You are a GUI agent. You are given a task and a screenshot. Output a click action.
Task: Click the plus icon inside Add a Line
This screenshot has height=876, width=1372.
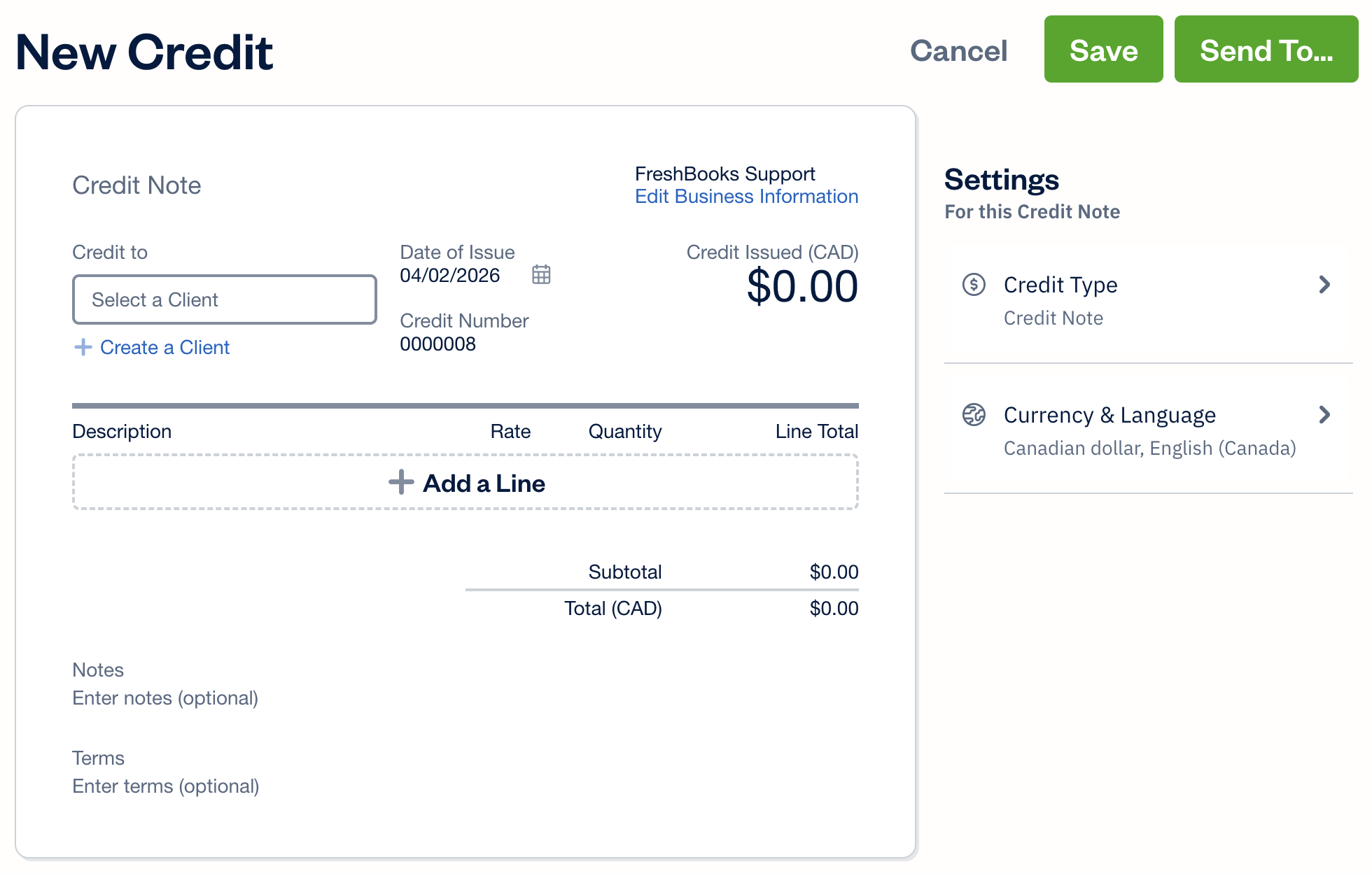pos(401,482)
